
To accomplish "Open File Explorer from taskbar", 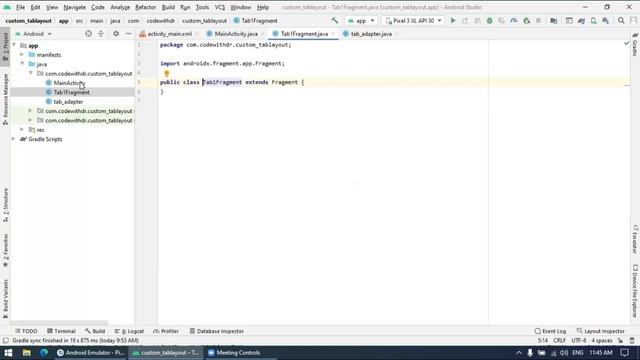I will (x=27, y=353).
